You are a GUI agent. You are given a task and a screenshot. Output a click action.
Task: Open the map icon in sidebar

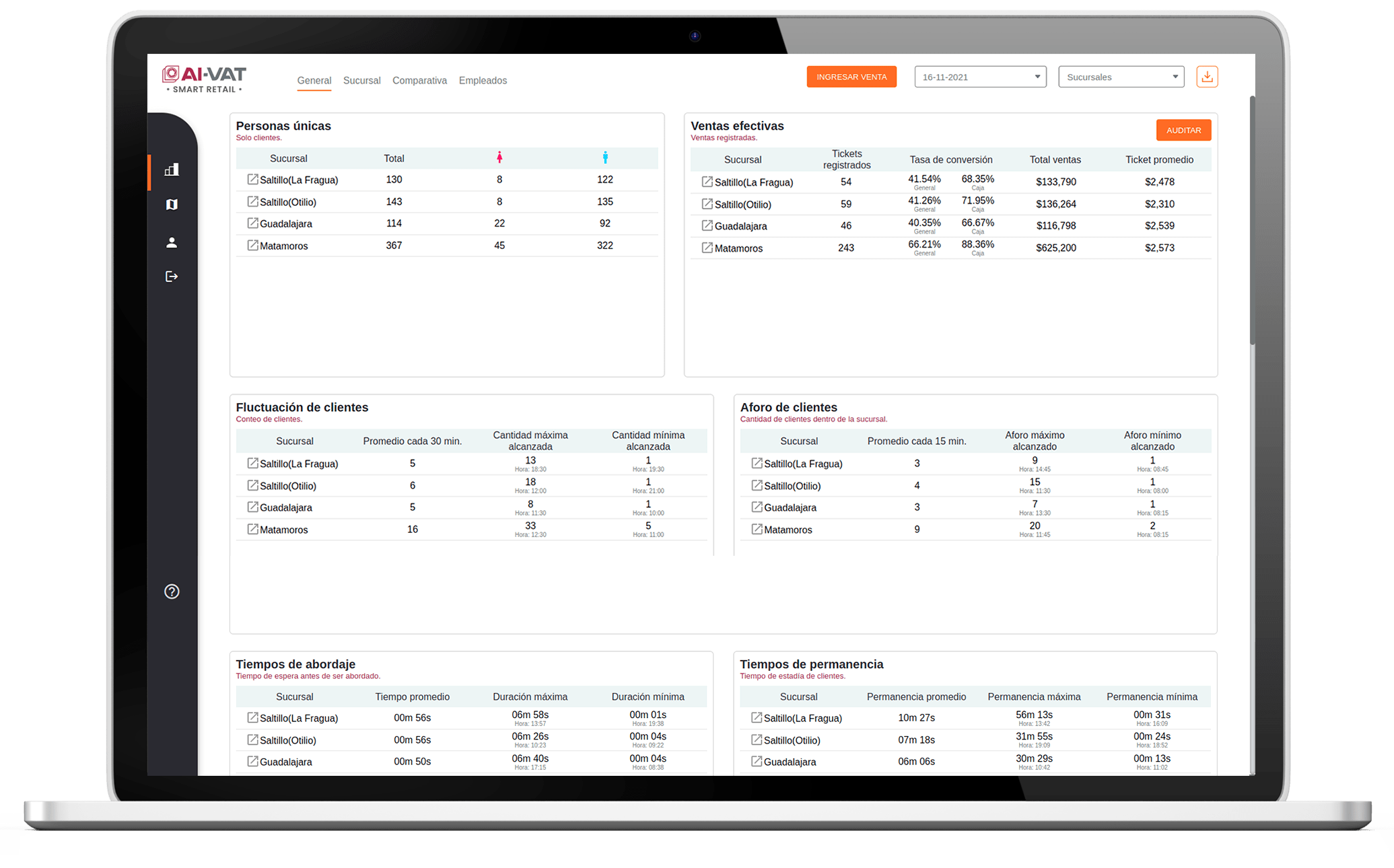pyautogui.click(x=172, y=205)
